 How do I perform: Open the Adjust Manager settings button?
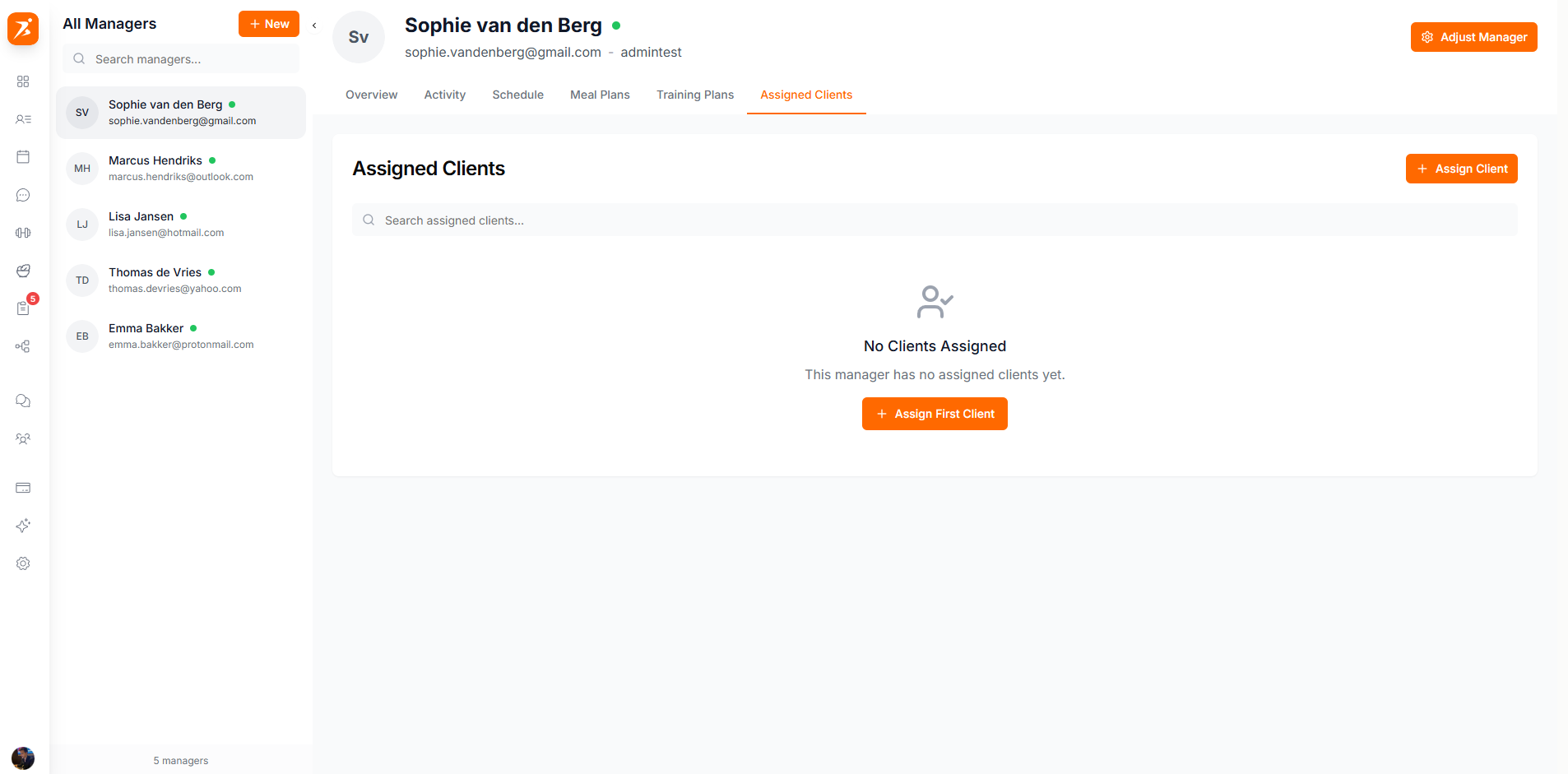1473,36
